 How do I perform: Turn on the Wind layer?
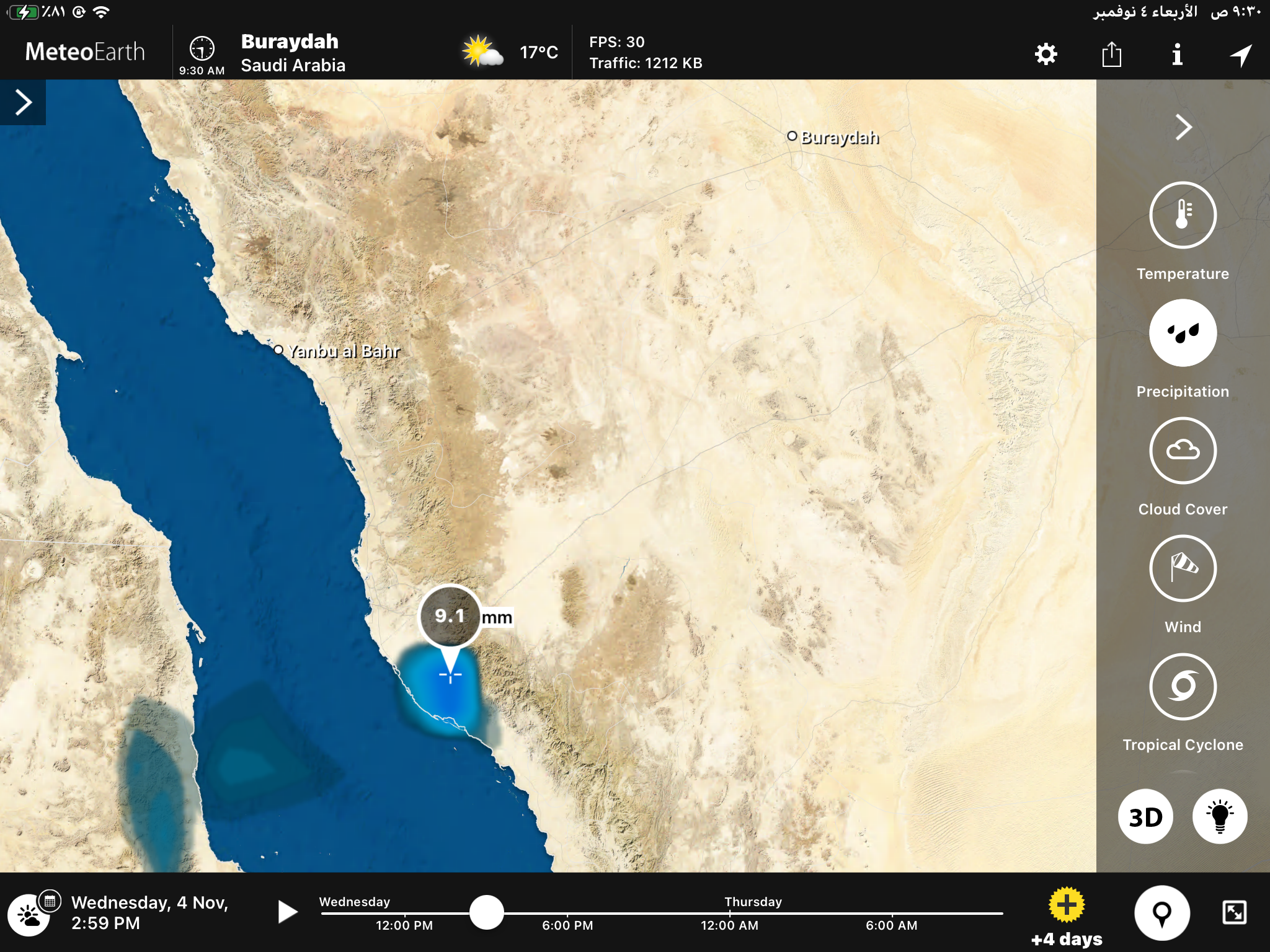(1183, 568)
